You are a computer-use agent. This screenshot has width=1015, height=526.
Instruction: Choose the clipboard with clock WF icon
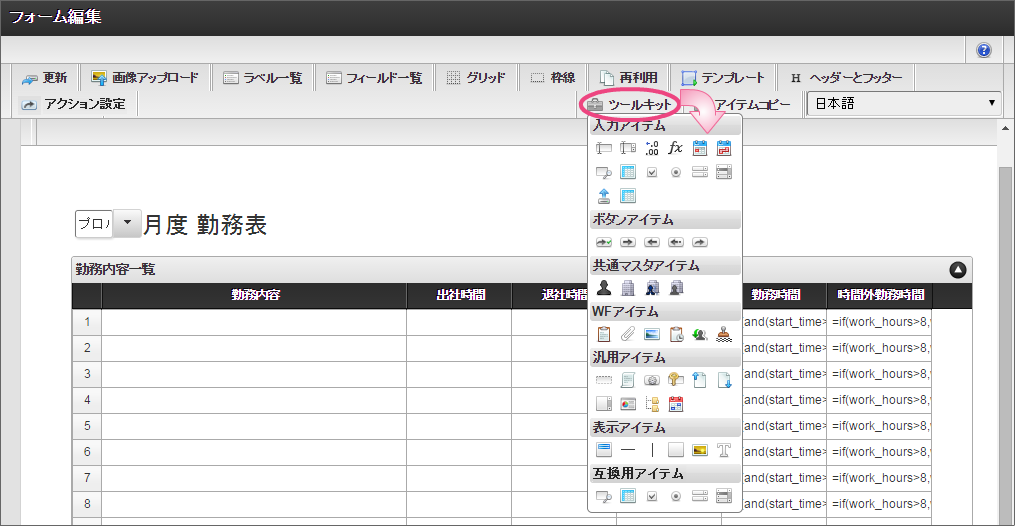coord(676,334)
